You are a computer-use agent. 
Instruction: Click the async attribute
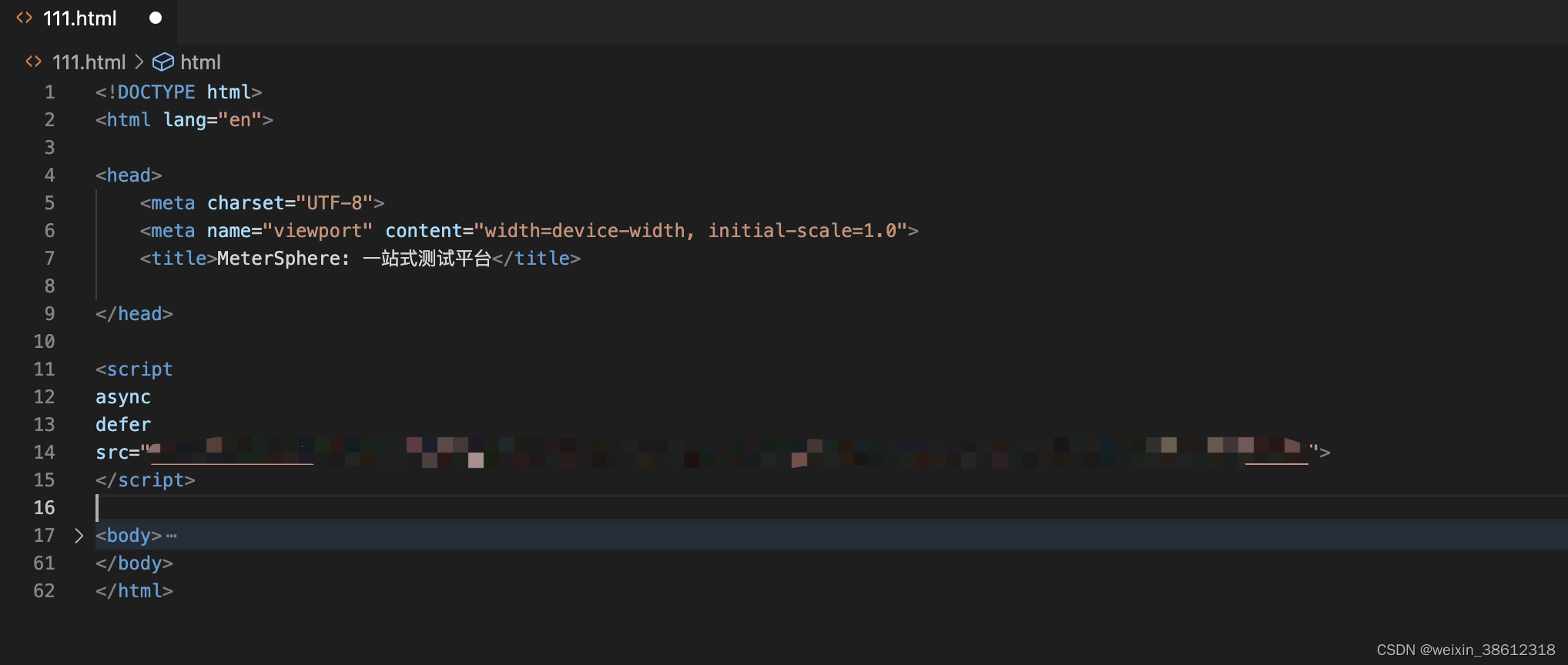tap(123, 397)
